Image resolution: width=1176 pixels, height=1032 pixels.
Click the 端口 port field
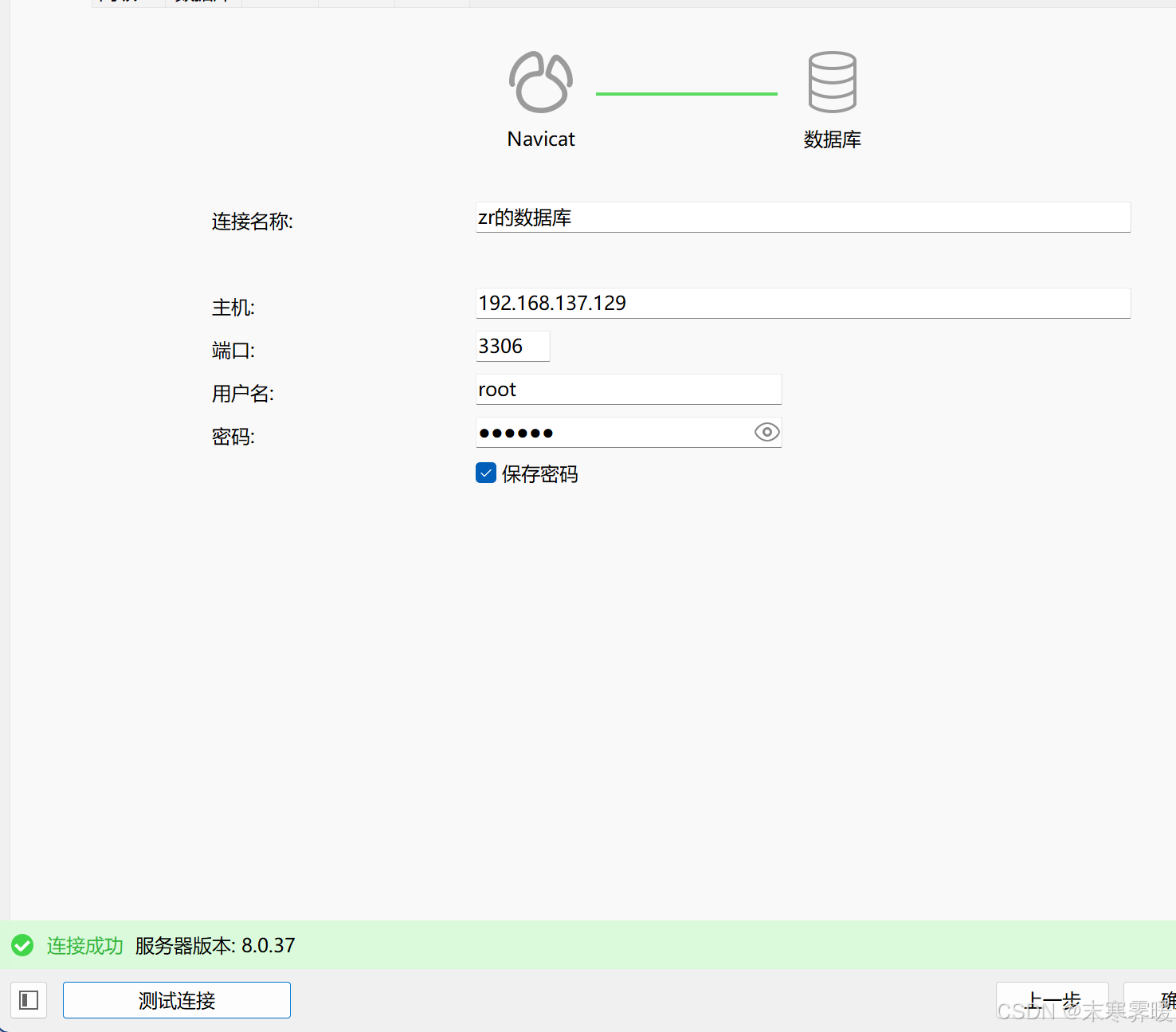[x=513, y=346]
